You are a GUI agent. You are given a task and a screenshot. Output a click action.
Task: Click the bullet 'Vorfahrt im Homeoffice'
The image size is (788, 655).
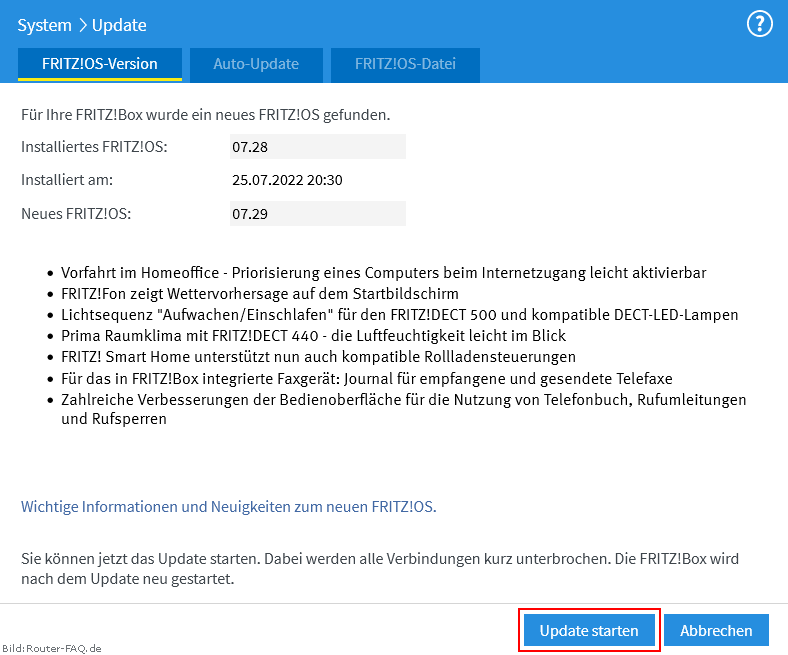pyautogui.click(x=383, y=272)
